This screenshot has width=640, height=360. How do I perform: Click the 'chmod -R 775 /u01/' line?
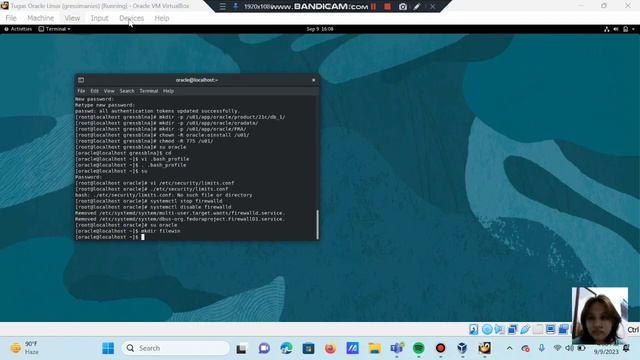pos(144,141)
